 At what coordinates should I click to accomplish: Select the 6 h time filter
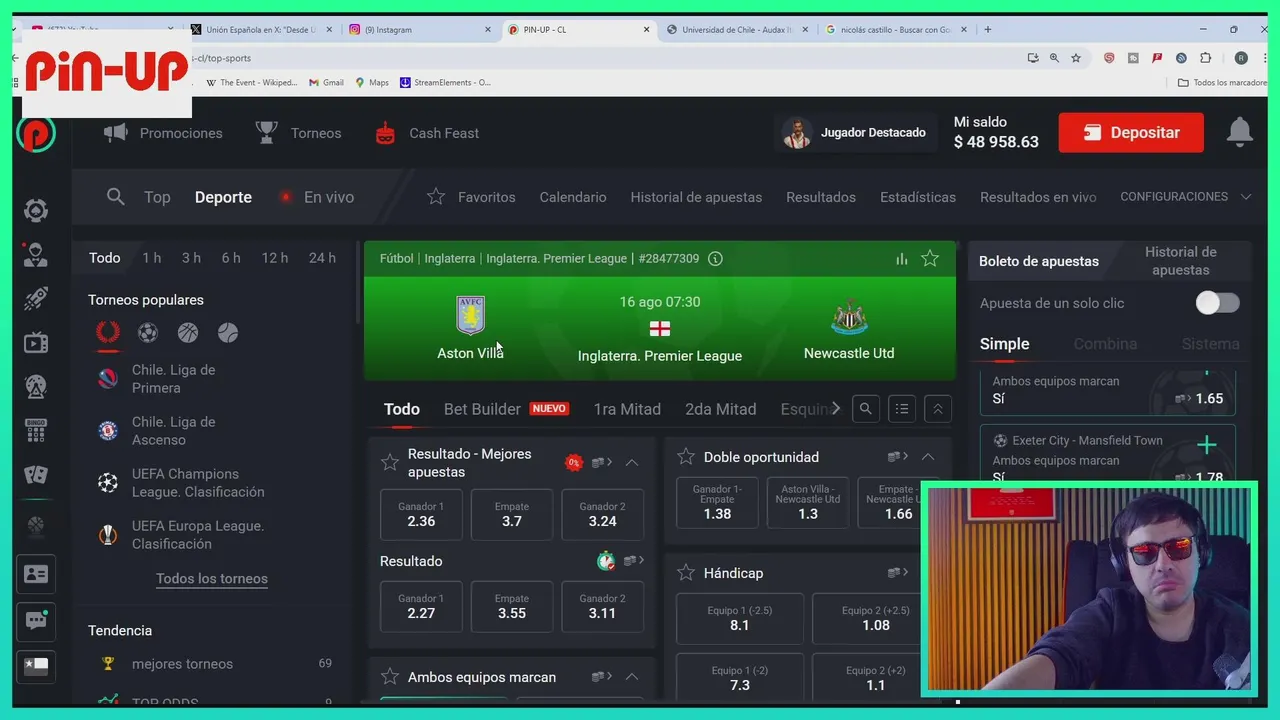click(231, 258)
